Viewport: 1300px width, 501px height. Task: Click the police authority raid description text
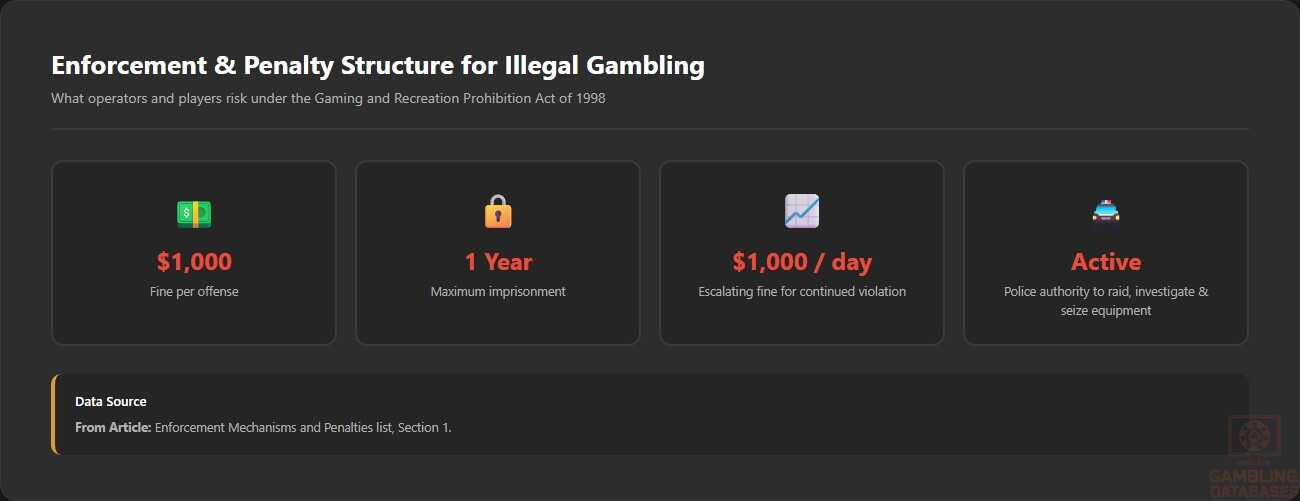tap(1106, 301)
